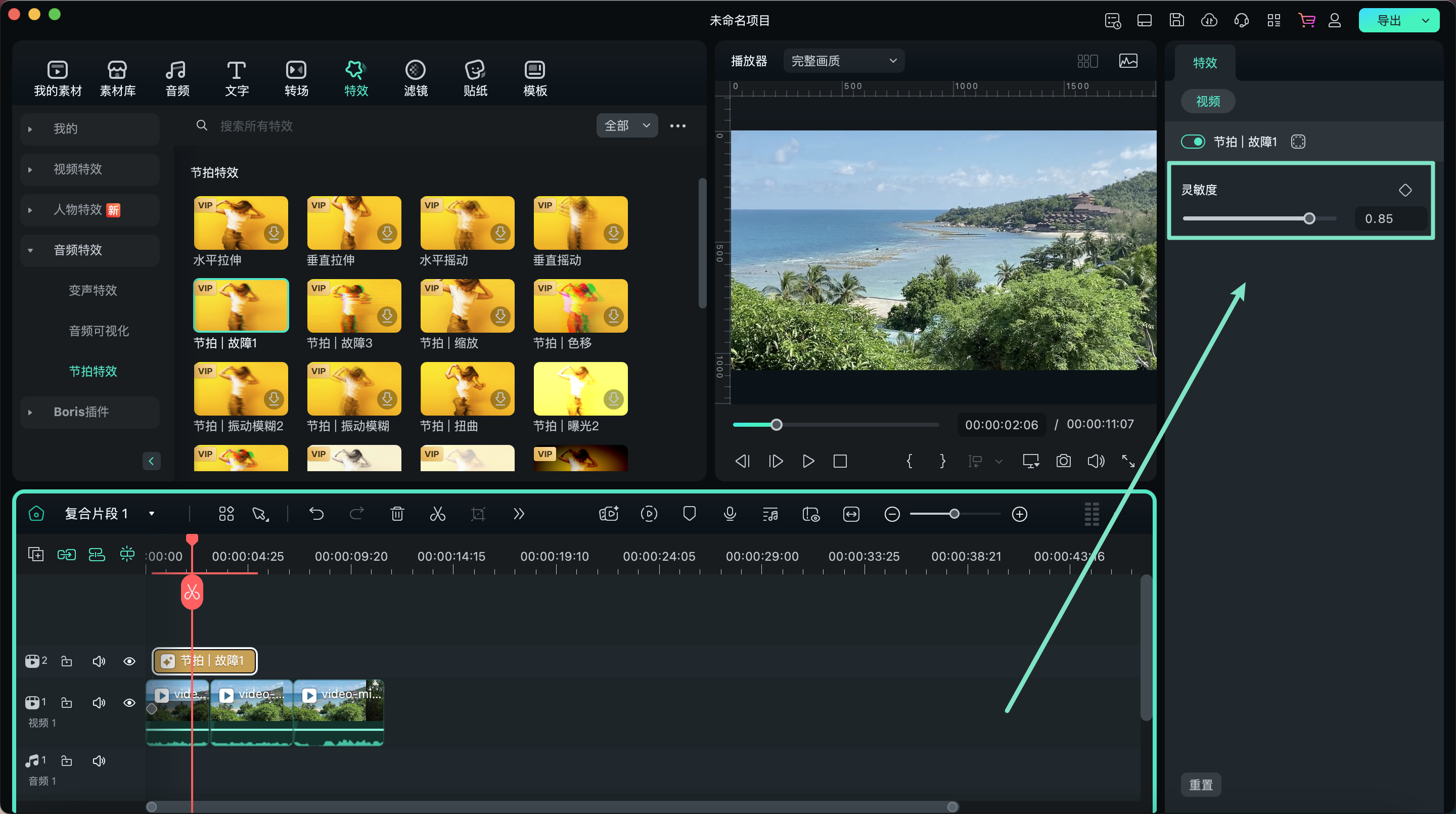Click the zoom in plus icon on timeline

tap(1020, 514)
